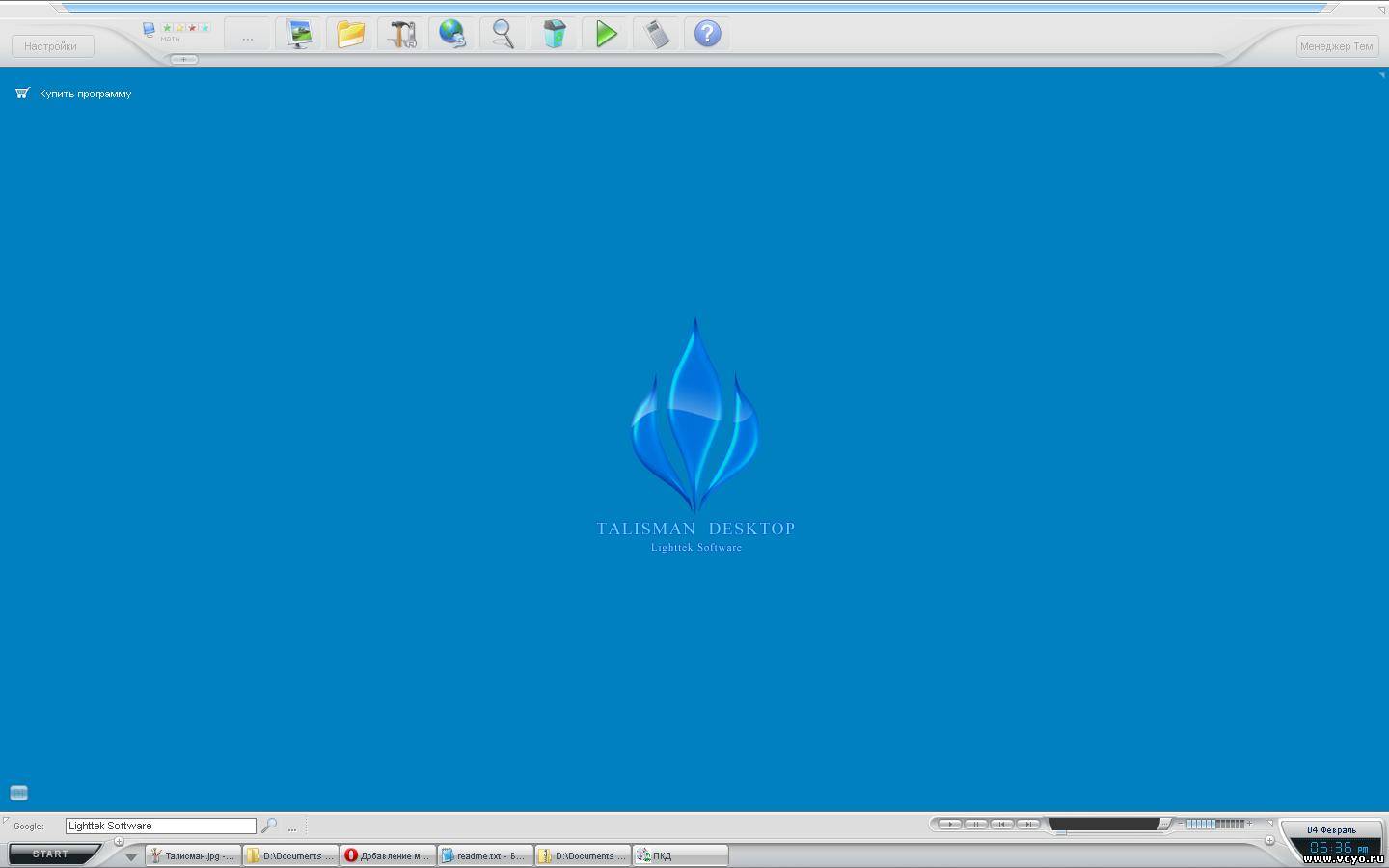Image resolution: width=1389 pixels, height=868 pixels.
Task: Open the recycle bin icon
Action: (x=555, y=35)
